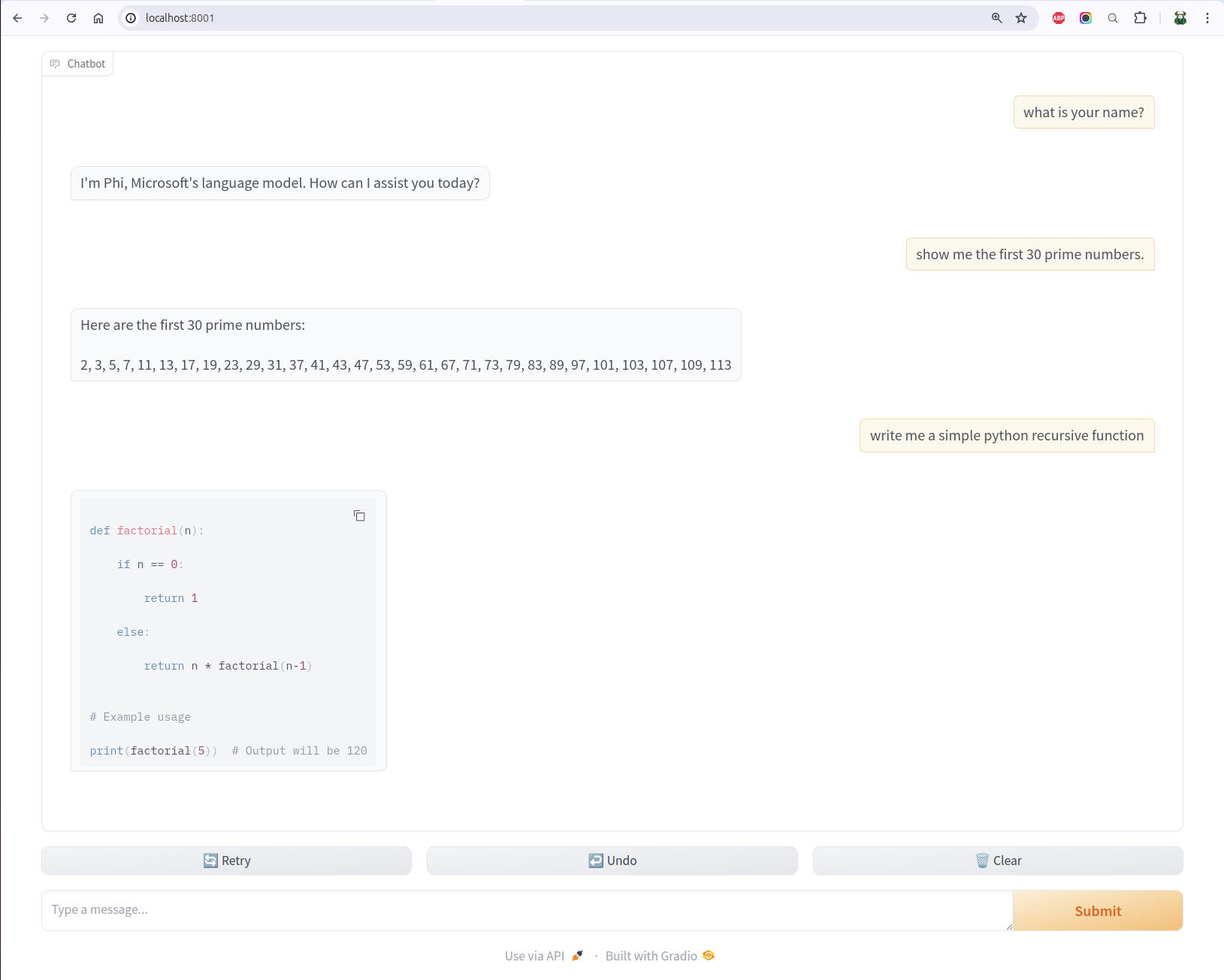1224x980 pixels.
Task: Undo the last chat message
Action: pos(612,861)
